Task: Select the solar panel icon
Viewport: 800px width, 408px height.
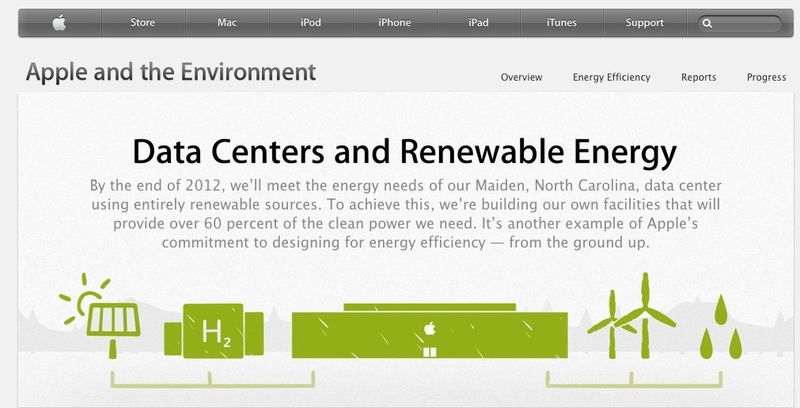Action: click(100, 315)
